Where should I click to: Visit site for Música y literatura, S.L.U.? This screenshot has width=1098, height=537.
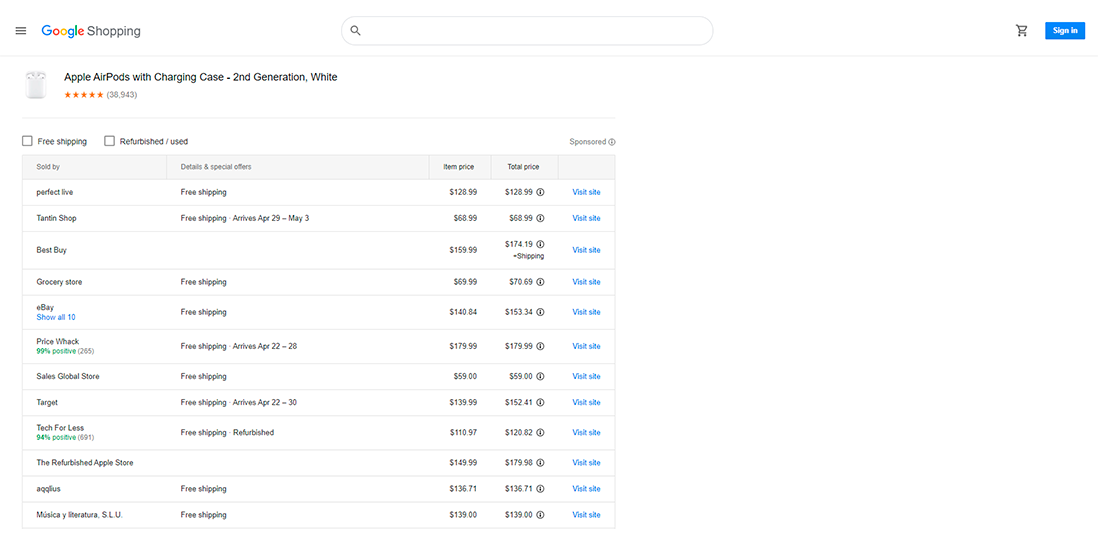(586, 515)
